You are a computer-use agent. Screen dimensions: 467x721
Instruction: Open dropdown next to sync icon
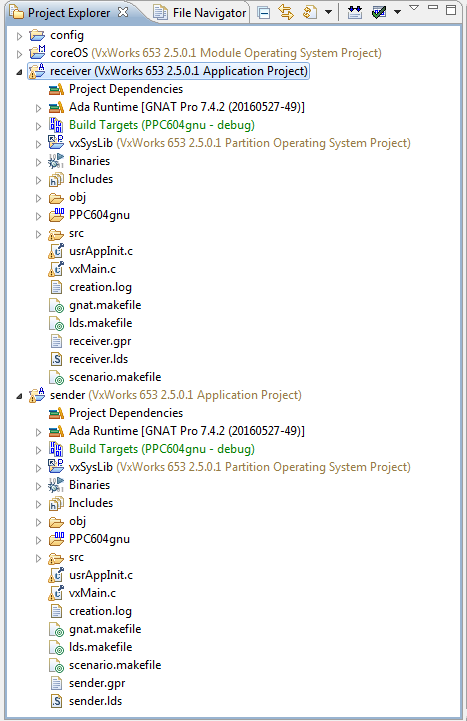(328, 12)
